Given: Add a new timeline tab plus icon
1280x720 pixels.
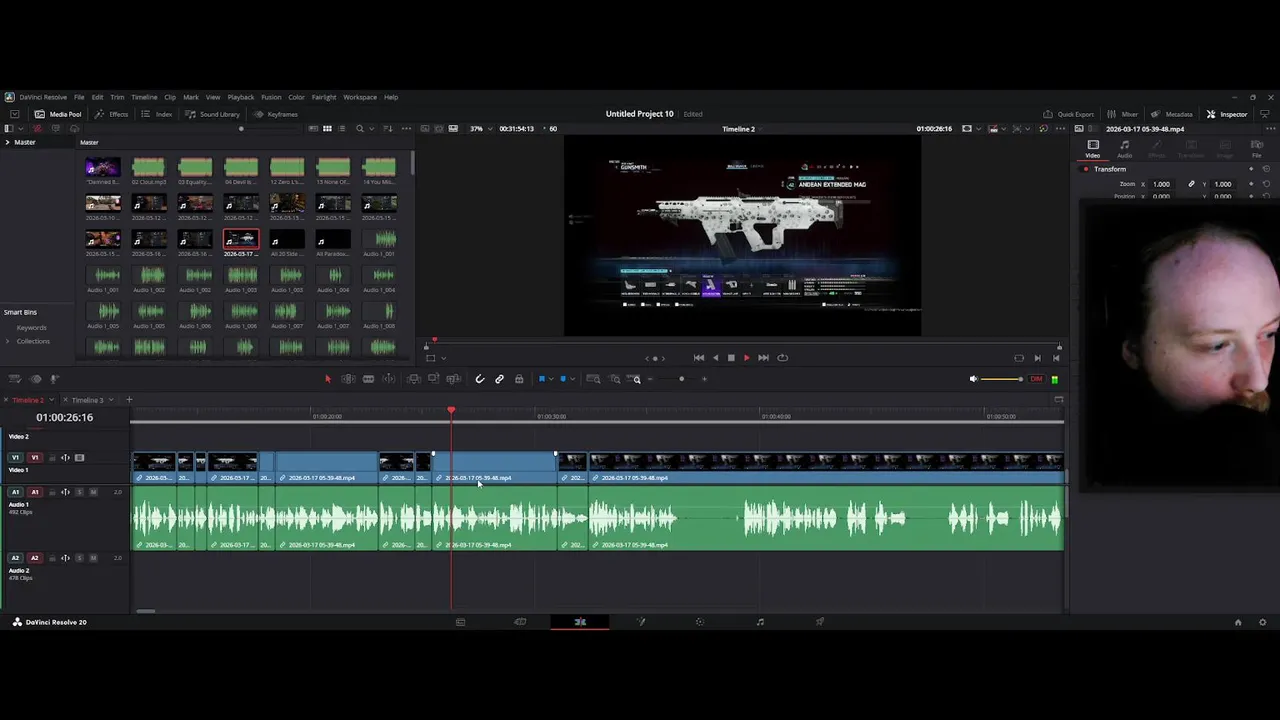Looking at the screenshot, I should tap(128, 400).
